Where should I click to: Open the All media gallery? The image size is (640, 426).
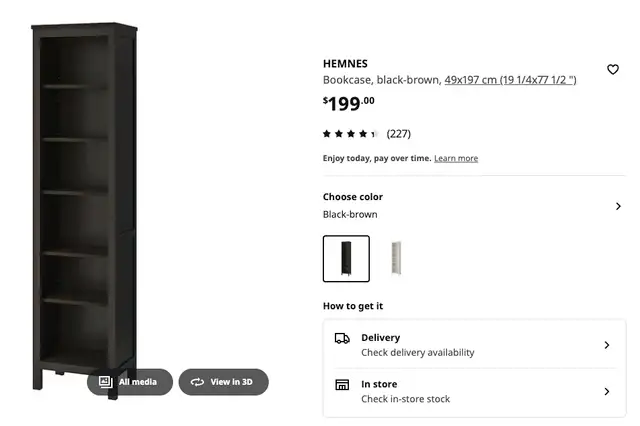(130, 382)
